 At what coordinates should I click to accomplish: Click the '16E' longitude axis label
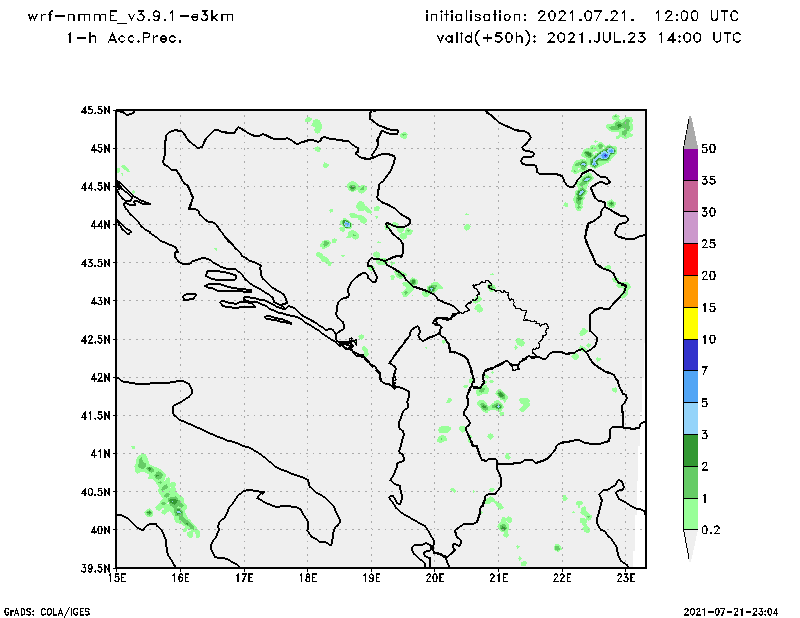tap(180, 578)
